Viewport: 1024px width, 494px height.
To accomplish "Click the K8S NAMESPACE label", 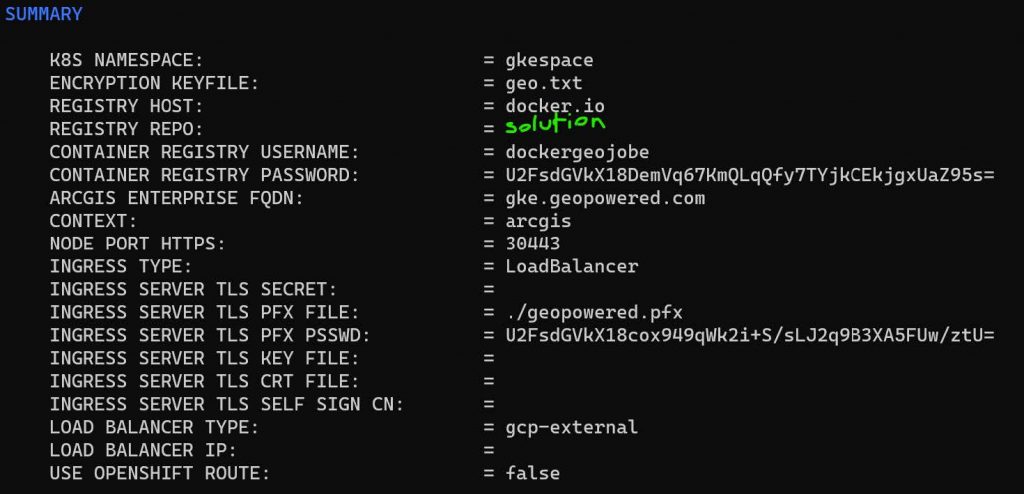I will [127, 61].
